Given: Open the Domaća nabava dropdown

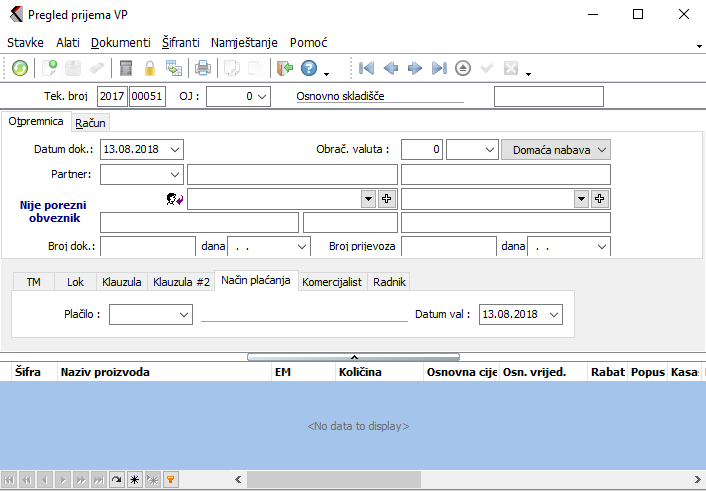Looking at the screenshot, I should click(555, 149).
